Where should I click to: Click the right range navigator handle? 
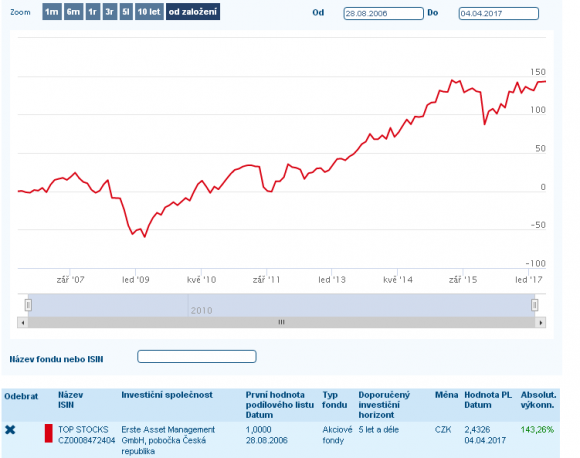[x=534, y=305]
